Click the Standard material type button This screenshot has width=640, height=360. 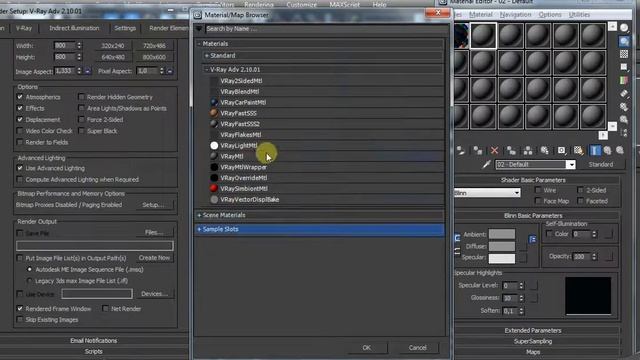600,164
